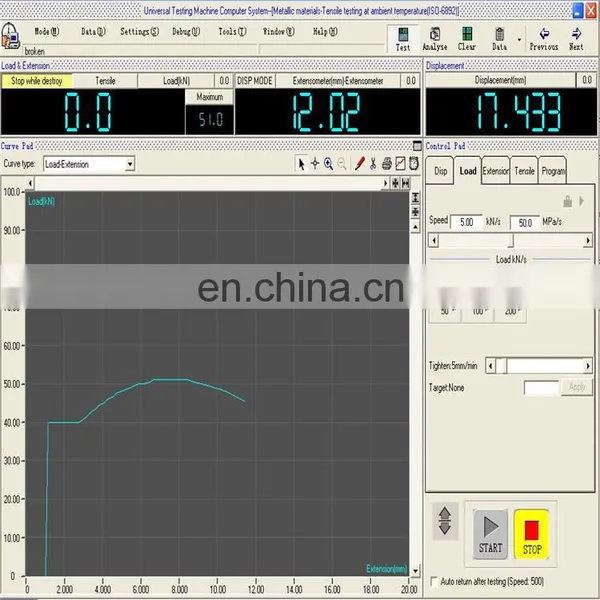Click the Speed slider left arrow
The width and height of the screenshot is (600, 600).
[x=434, y=241]
